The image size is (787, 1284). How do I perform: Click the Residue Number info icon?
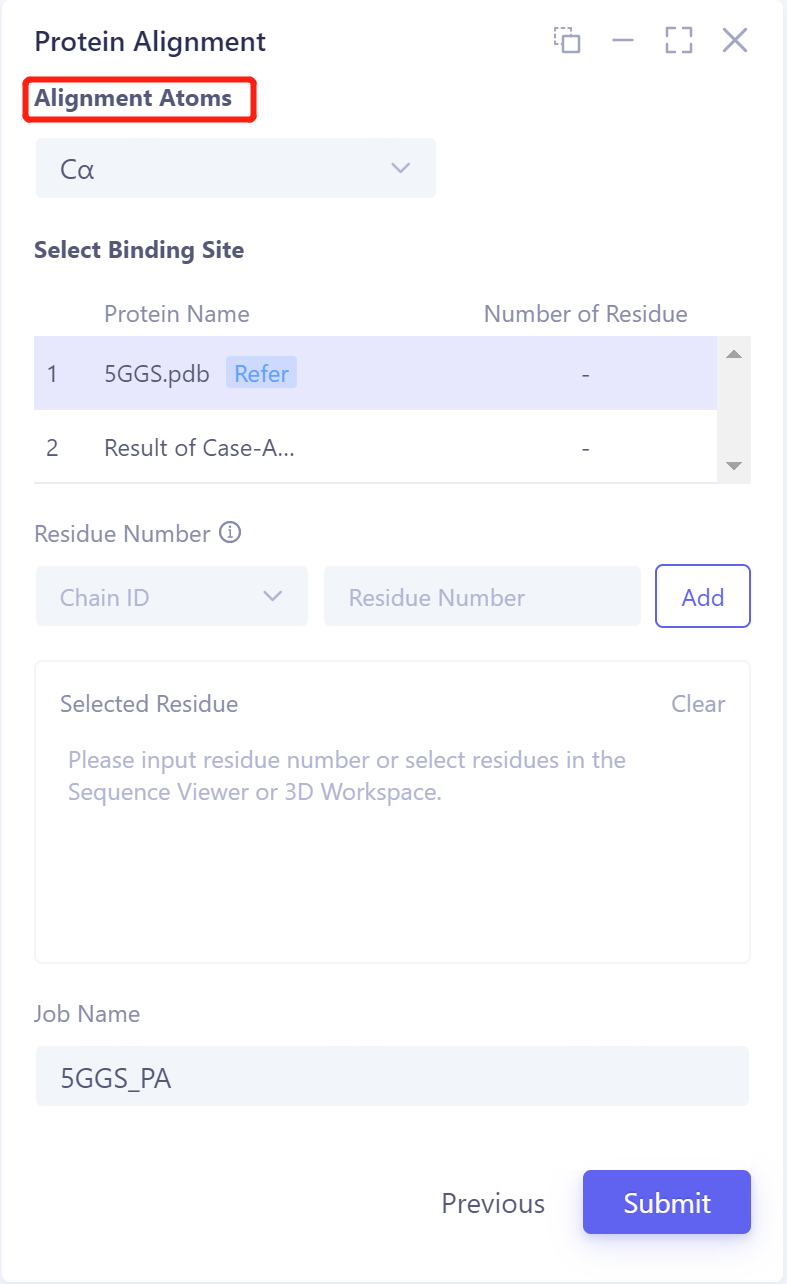(x=230, y=533)
